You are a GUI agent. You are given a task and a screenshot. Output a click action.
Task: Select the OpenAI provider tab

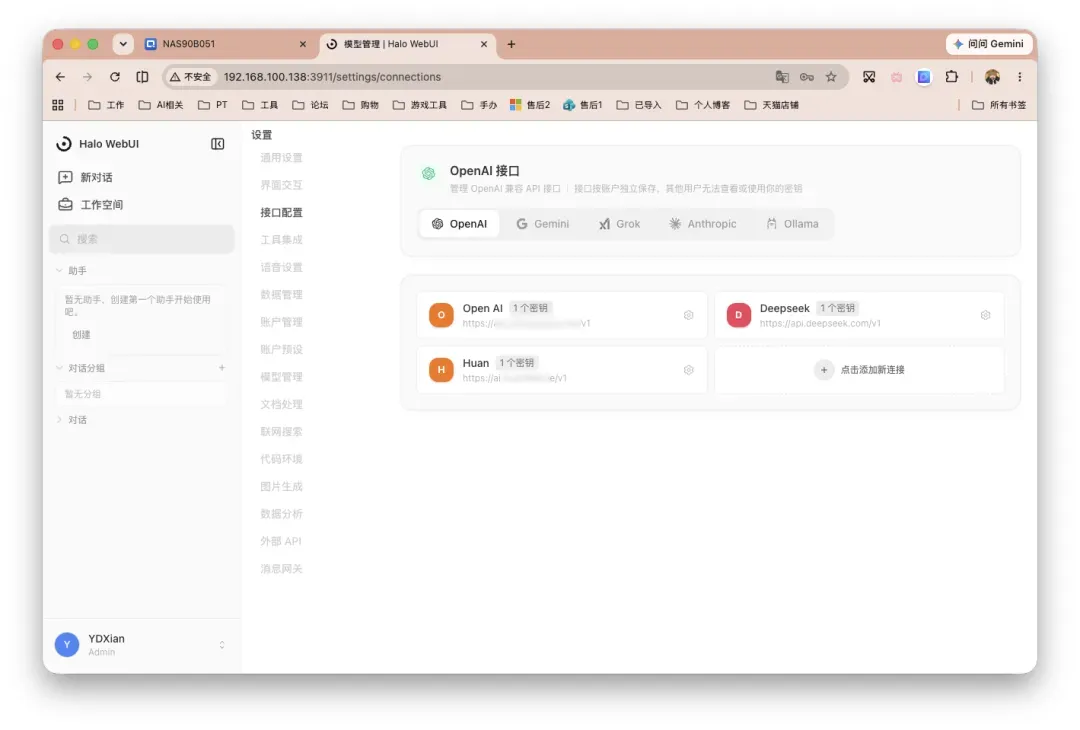tap(459, 224)
